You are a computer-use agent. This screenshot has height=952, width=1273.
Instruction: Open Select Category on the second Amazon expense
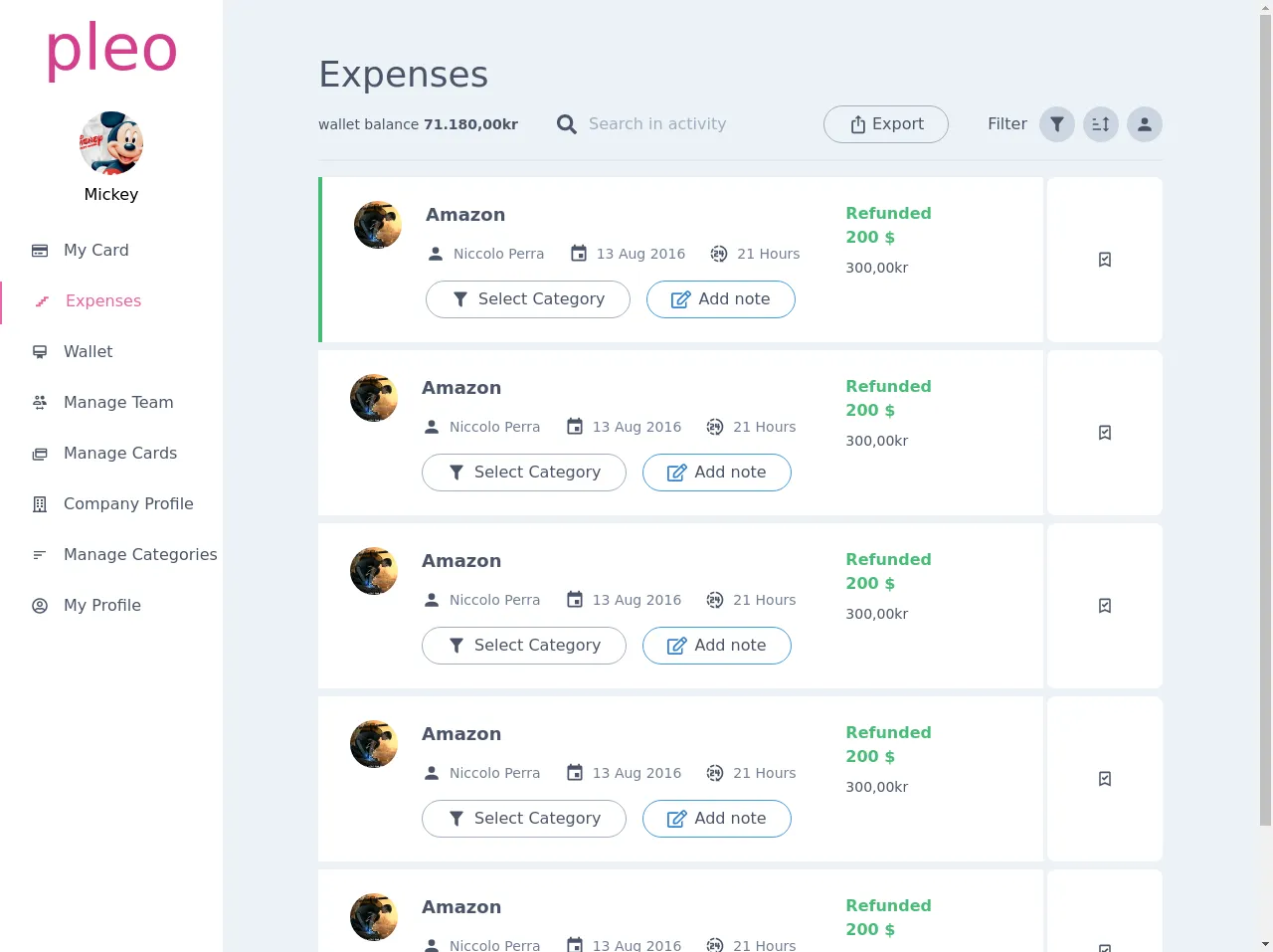pos(524,473)
